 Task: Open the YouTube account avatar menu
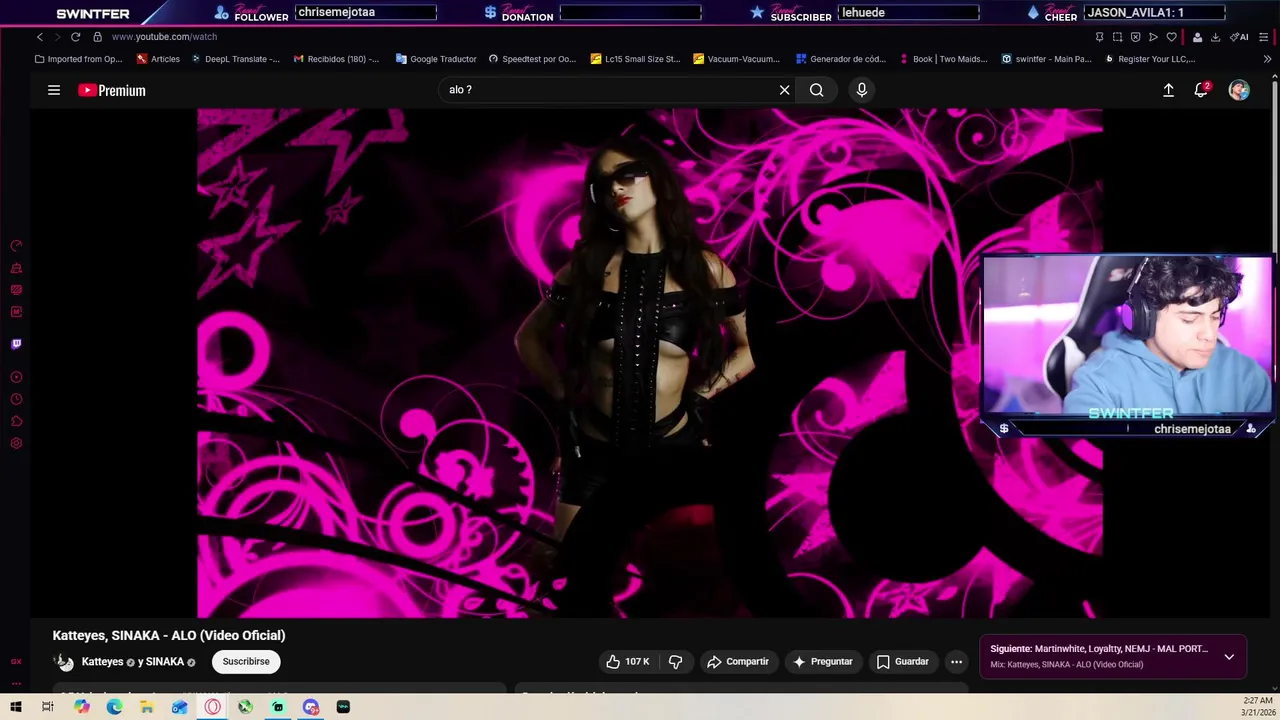1239,90
